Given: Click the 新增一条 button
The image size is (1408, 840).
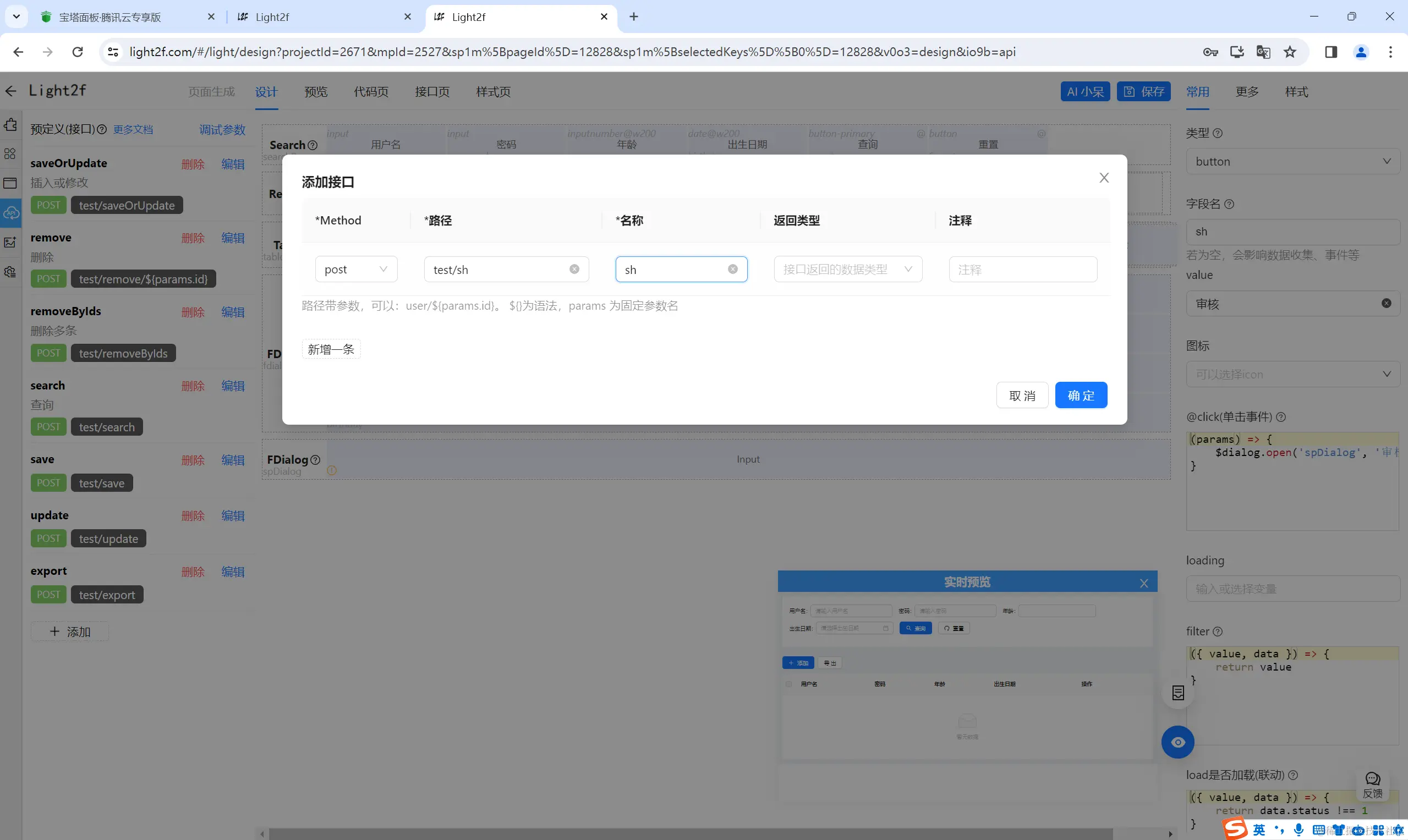Looking at the screenshot, I should click(x=331, y=349).
